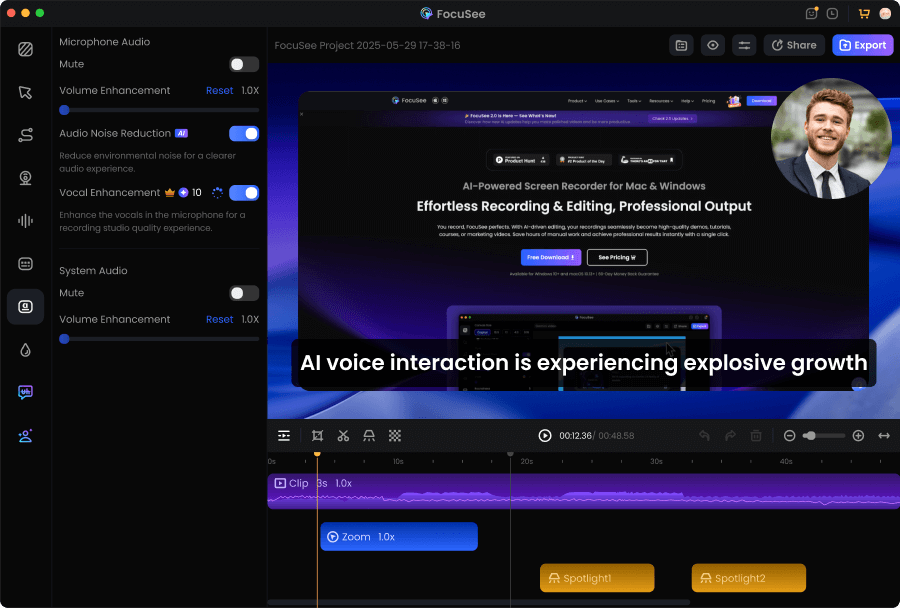The width and height of the screenshot is (900, 608).
Task: Click the Share button
Action: click(793, 45)
